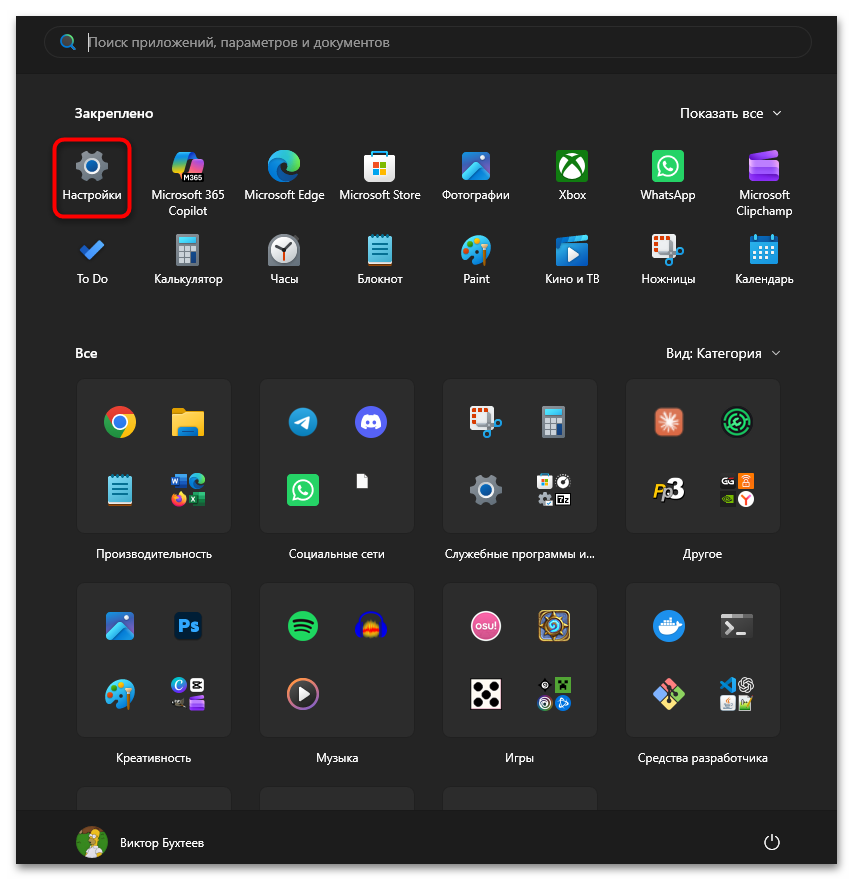Click the Другое category label
Screen dimensions: 853x880
tap(703, 554)
